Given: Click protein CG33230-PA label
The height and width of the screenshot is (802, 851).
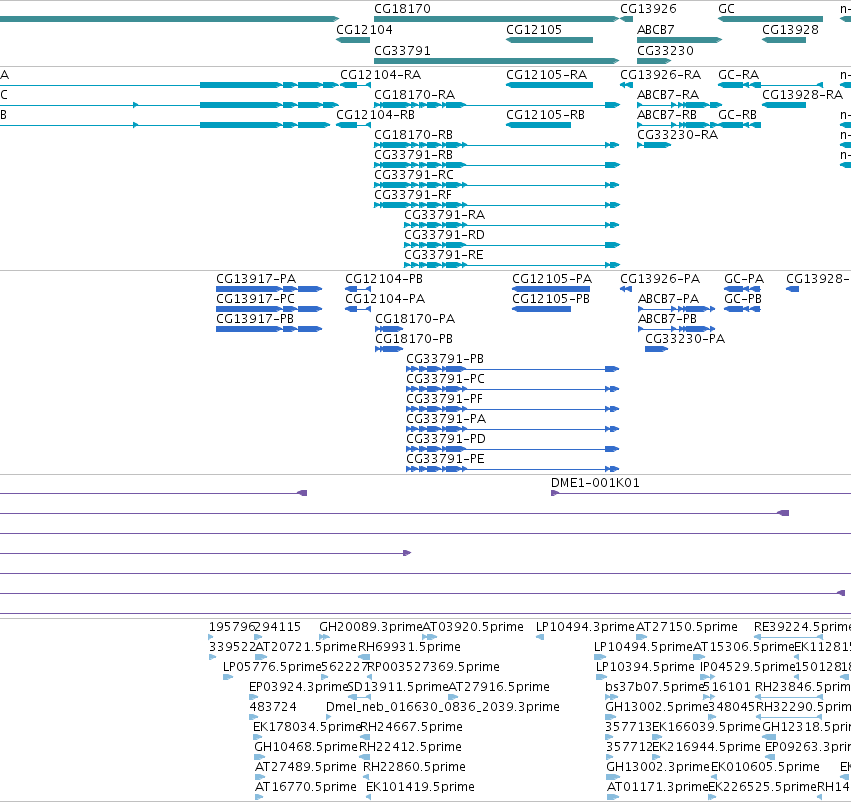Looking at the screenshot, I should pyautogui.click(x=685, y=339).
